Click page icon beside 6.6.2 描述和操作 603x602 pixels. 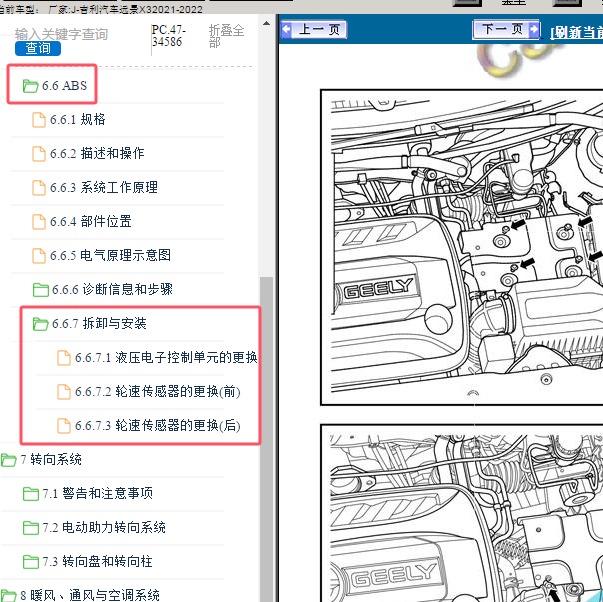38,154
